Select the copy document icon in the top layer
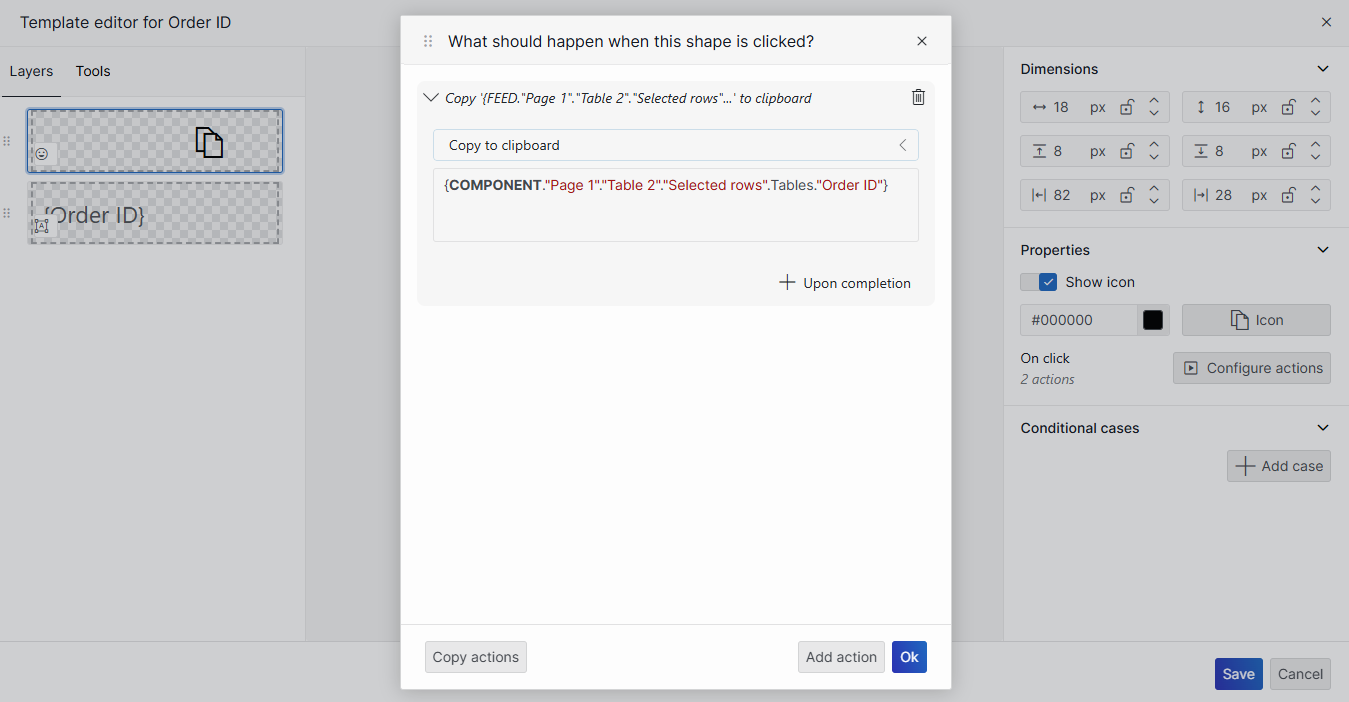The height and width of the screenshot is (702, 1349). pyautogui.click(x=209, y=142)
